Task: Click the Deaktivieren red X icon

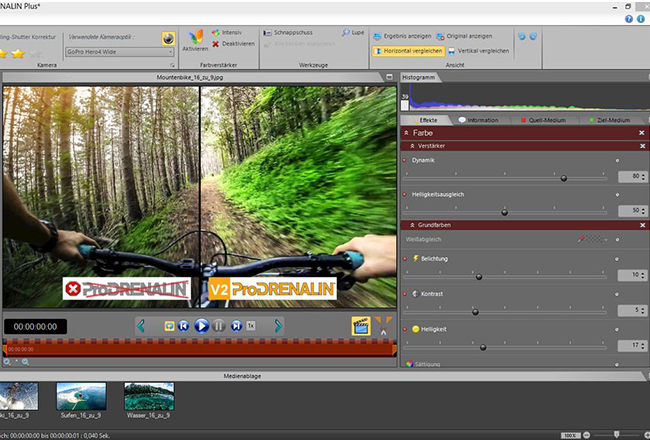Action: coord(216,44)
